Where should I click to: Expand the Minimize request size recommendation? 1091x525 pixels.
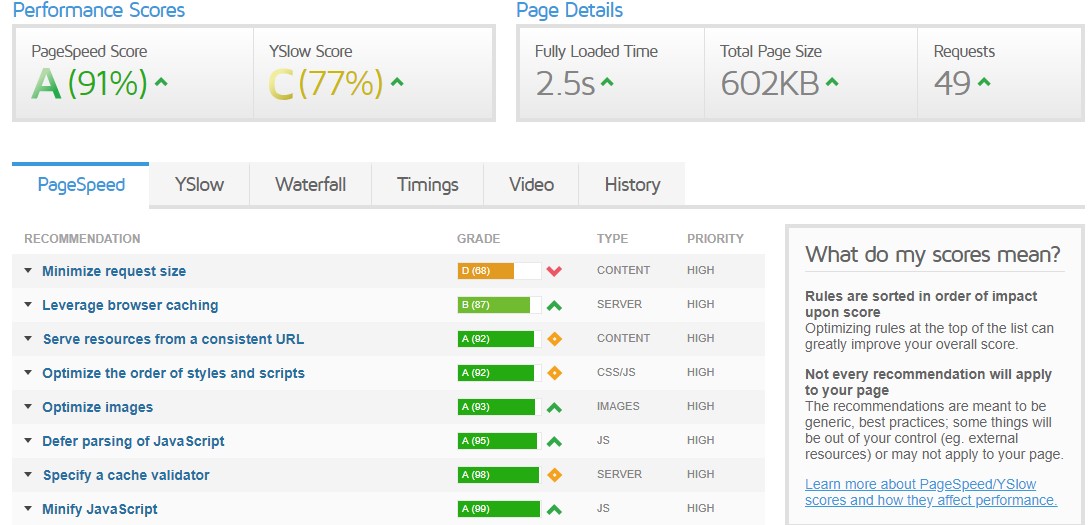(28, 271)
